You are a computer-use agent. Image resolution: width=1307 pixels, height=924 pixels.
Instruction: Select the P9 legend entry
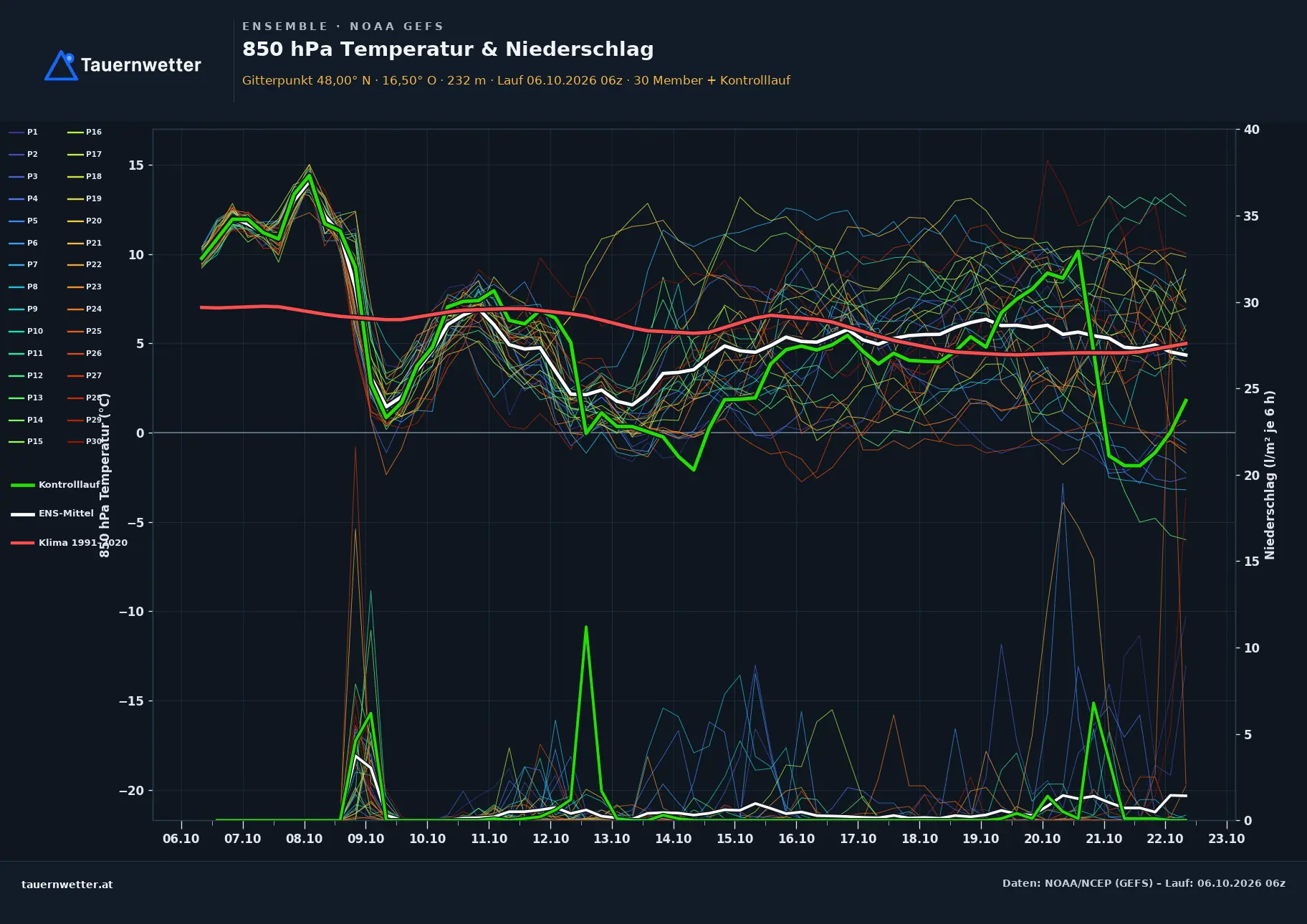[x=23, y=309]
